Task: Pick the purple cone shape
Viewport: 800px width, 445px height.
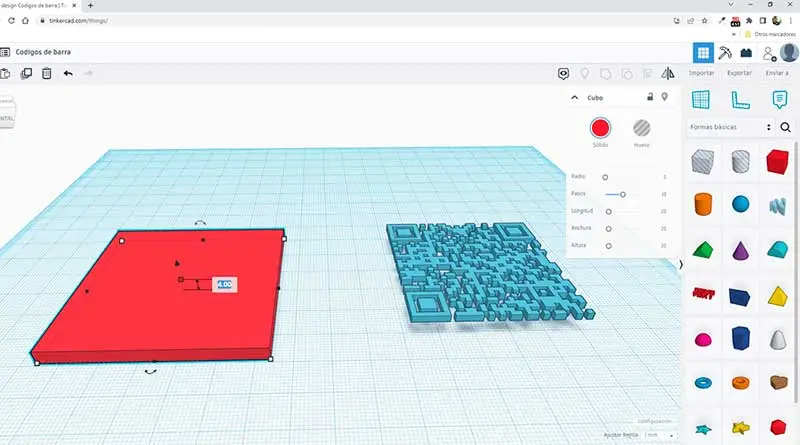Action: click(740, 251)
